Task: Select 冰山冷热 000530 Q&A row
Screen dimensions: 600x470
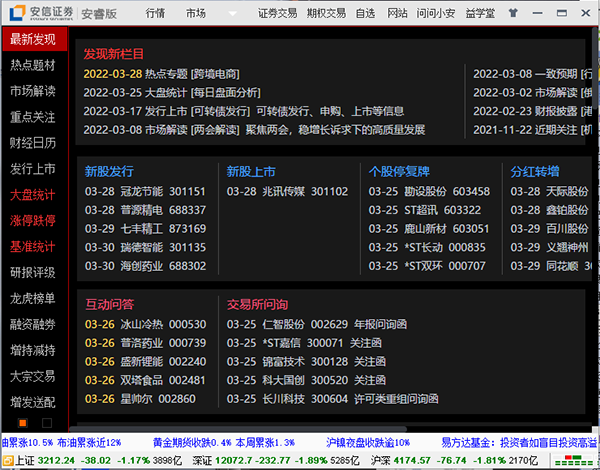Action: click(145, 325)
